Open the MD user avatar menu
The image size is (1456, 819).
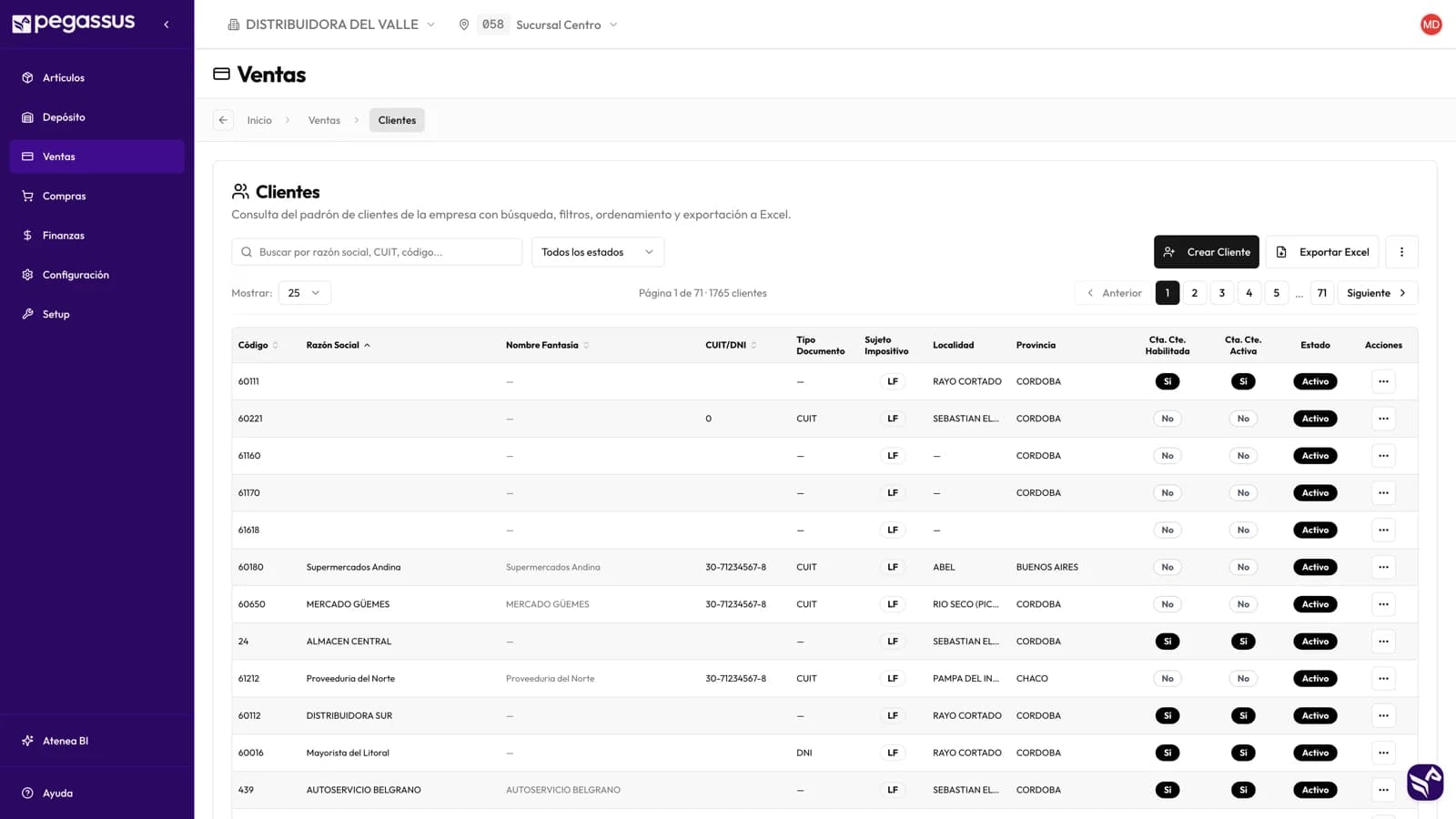[x=1431, y=25]
